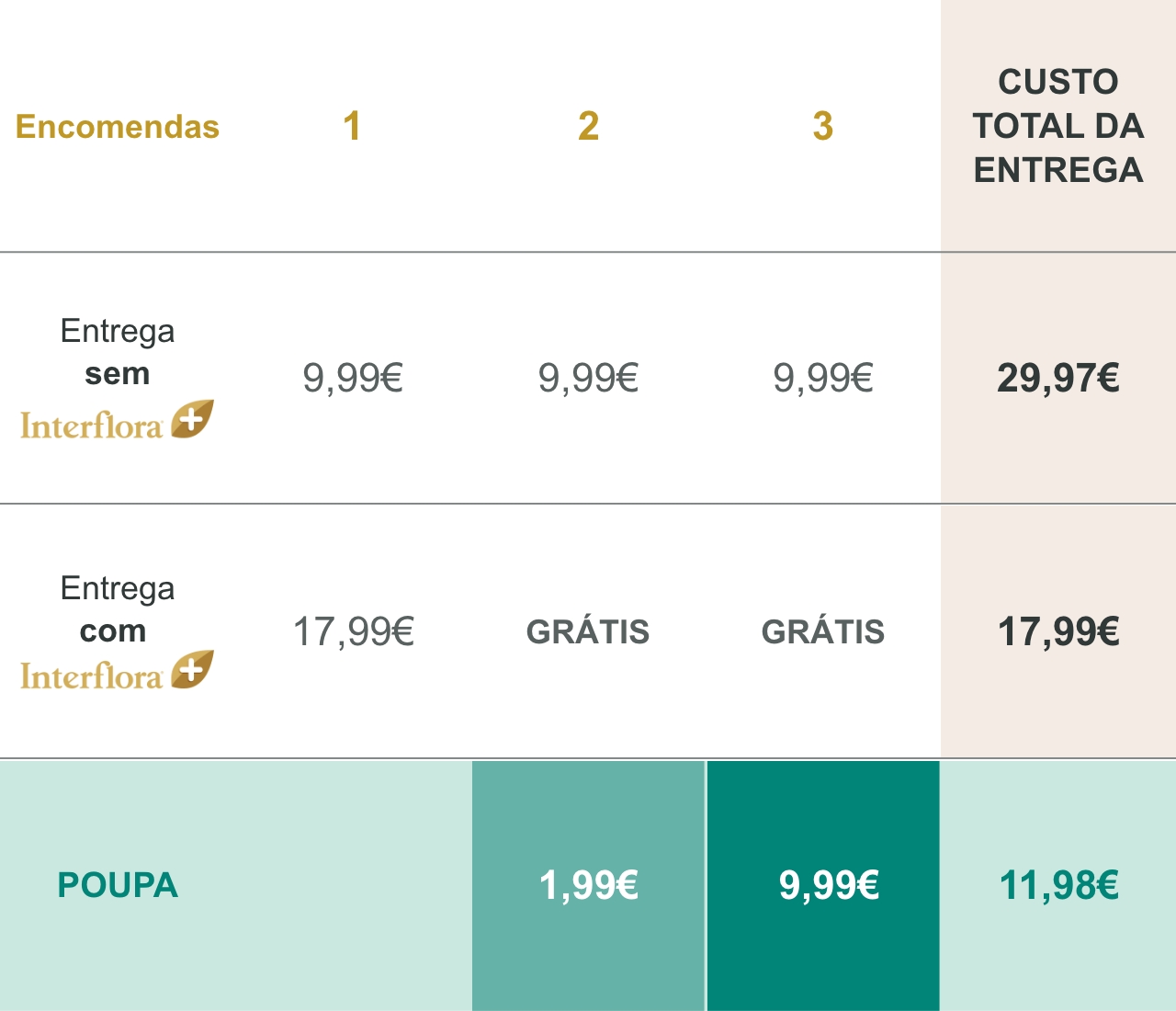Click the Interflora logo text under 'Entrega sem'
Image resolution: width=1176 pixels, height=1011 pixels.
92,426
